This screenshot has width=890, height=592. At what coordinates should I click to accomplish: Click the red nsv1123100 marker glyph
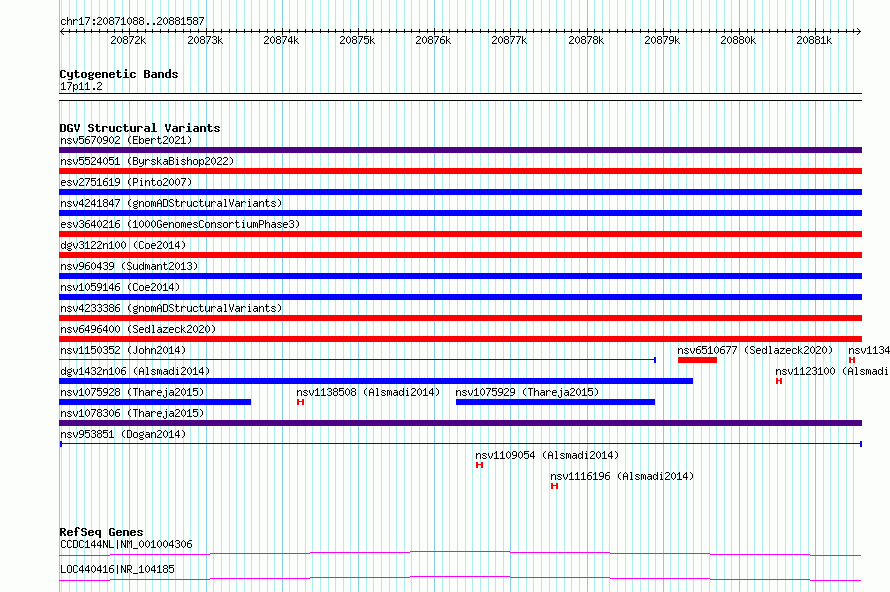pyautogui.click(x=779, y=381)
